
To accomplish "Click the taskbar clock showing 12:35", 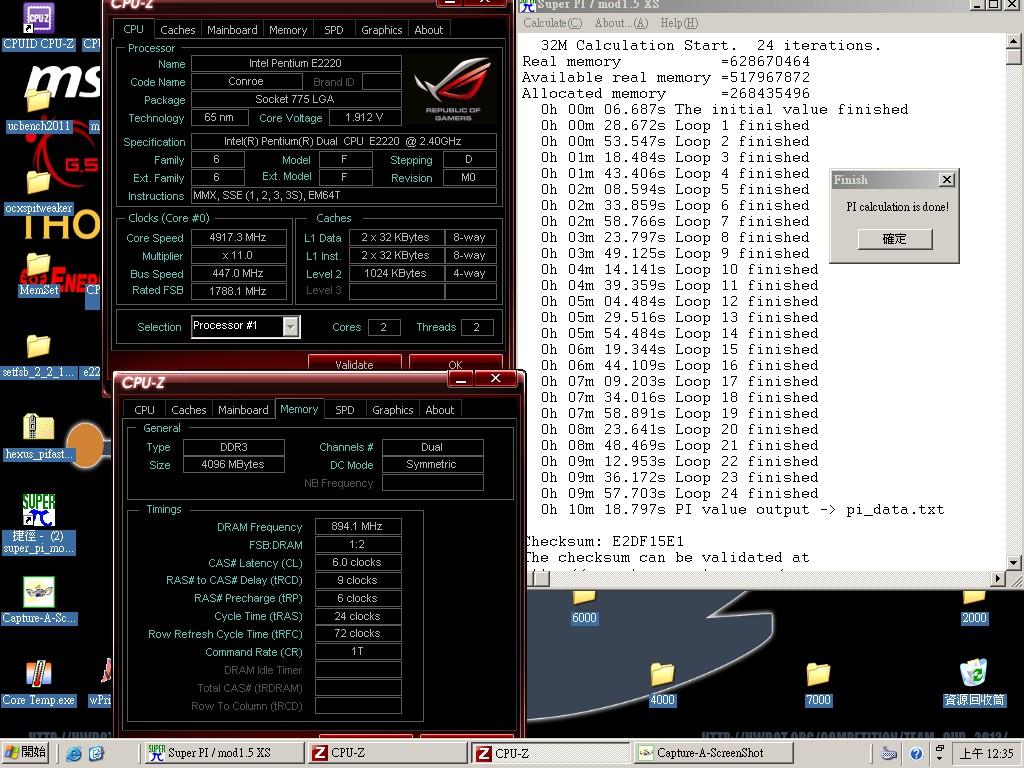I will point(986,754).
